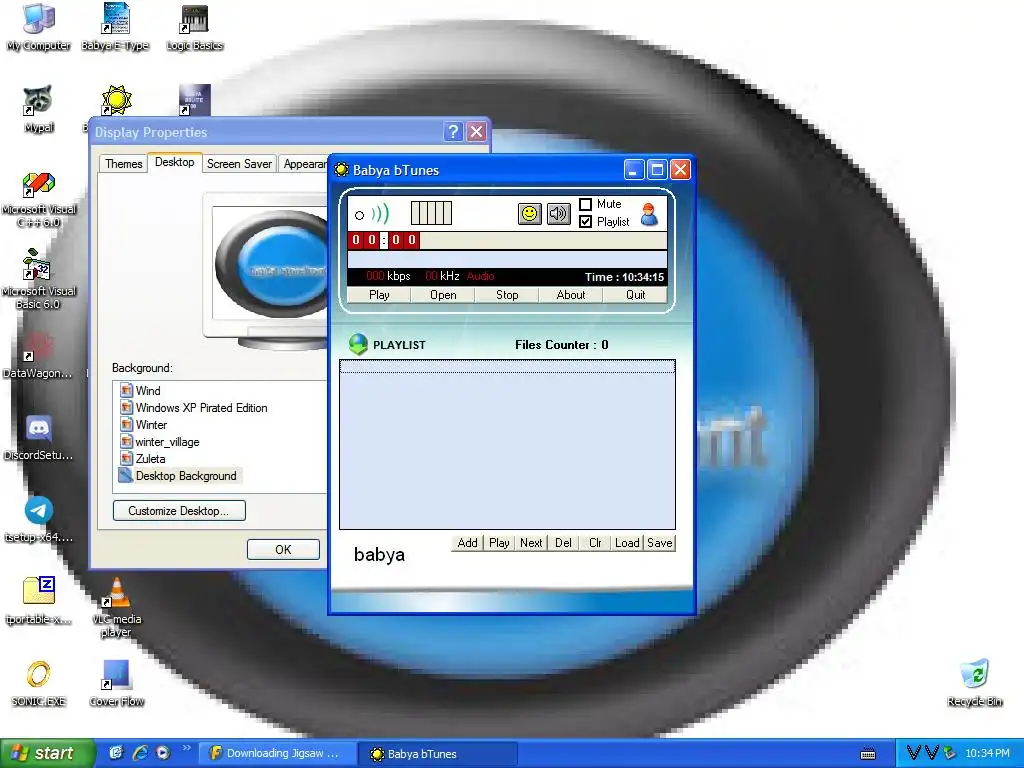The image size is (1024, 768).
Task: Open the About dialog in bTunes
Action: pyautogui.click(x=571, y=295)
